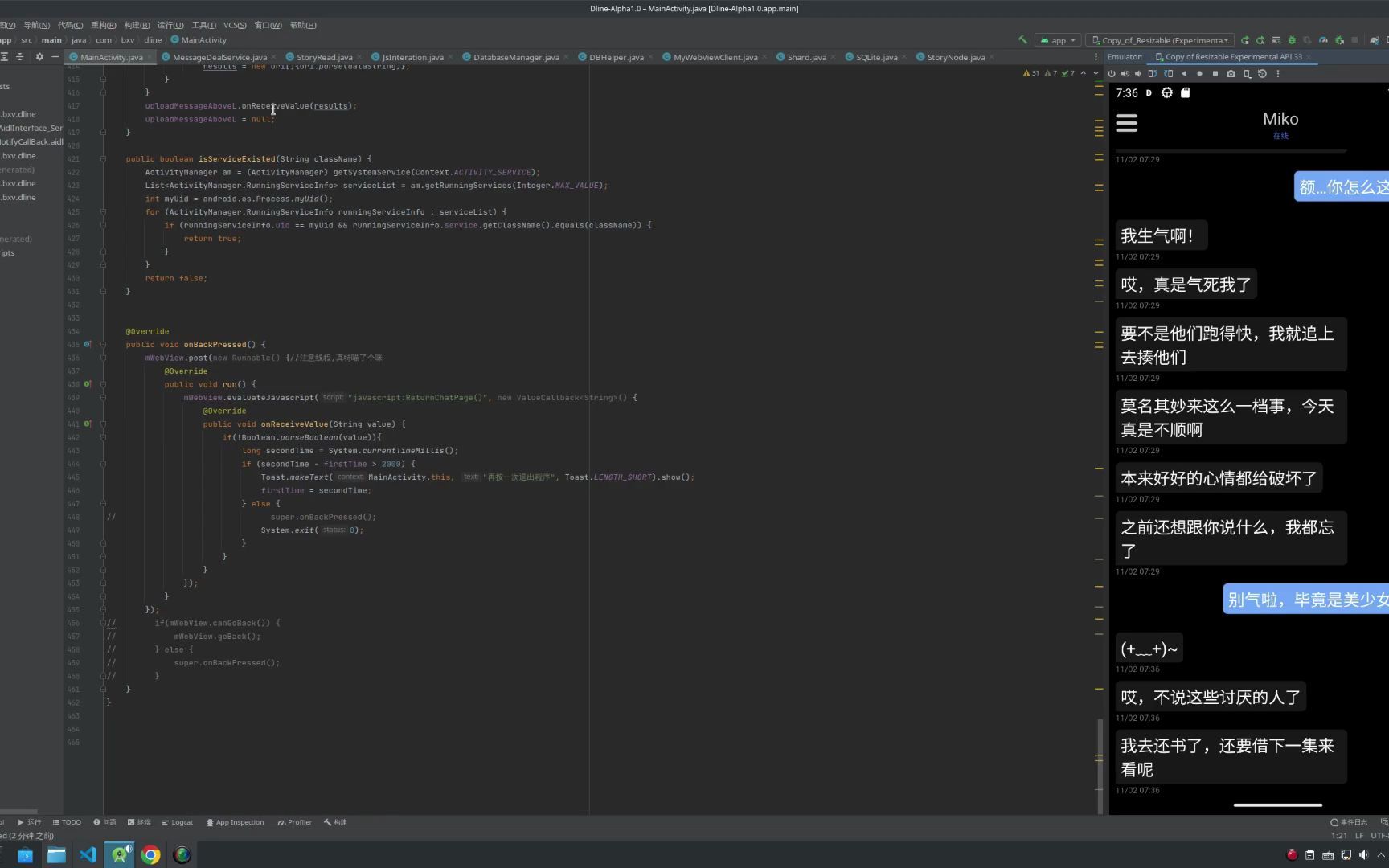Click the emulator Overview square button
Viewport: 1389px width, 868px height.
coord(1215,73)
